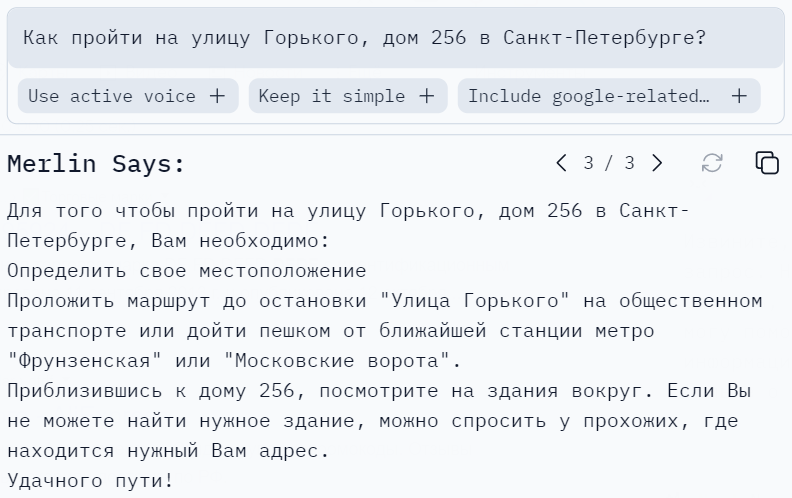The height and width of the screenshot is (498, 792).
Task: Copy Merlin's response with the copy icon
Action: point(766,163)
